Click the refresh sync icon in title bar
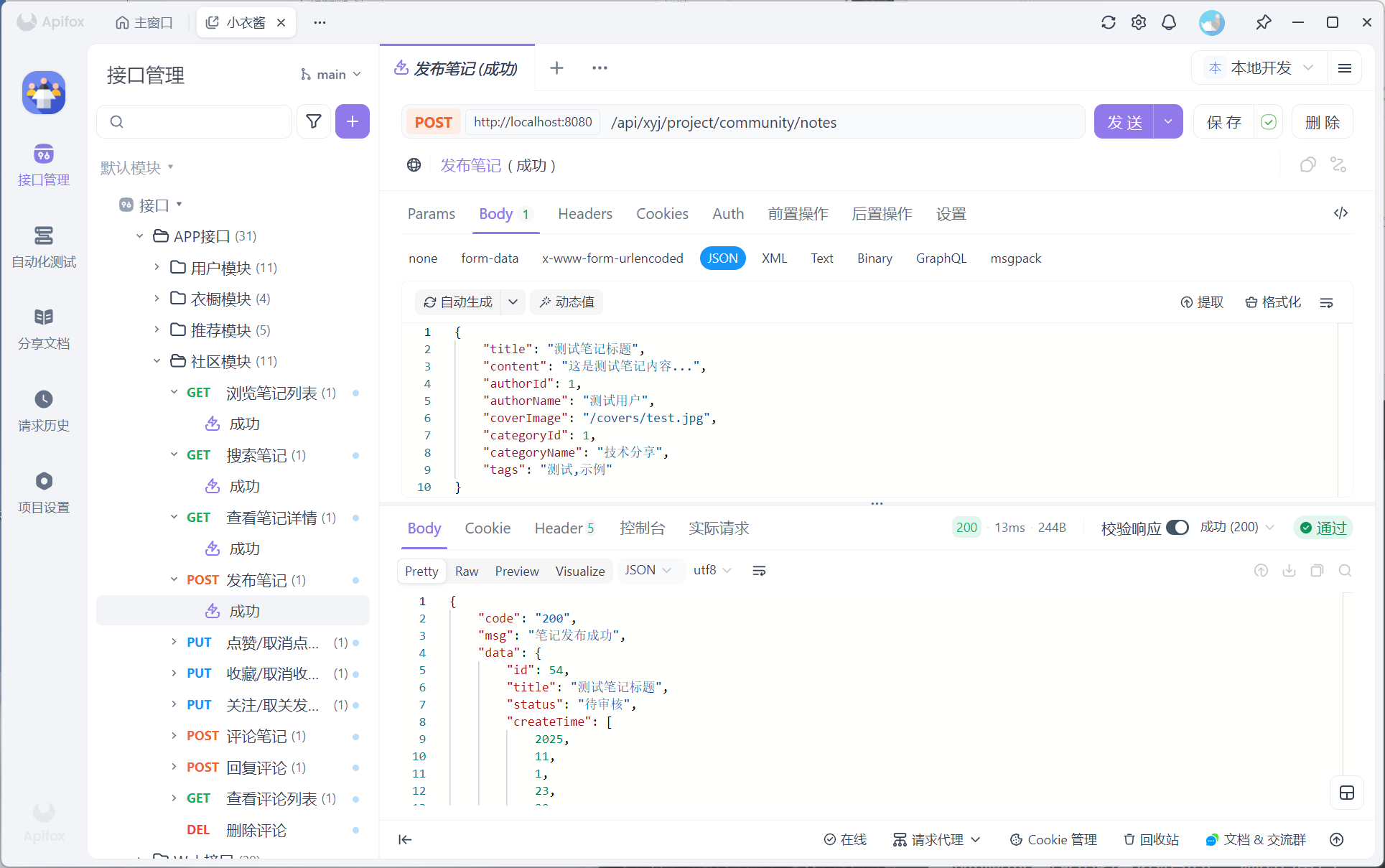 tap(1108, 22)
